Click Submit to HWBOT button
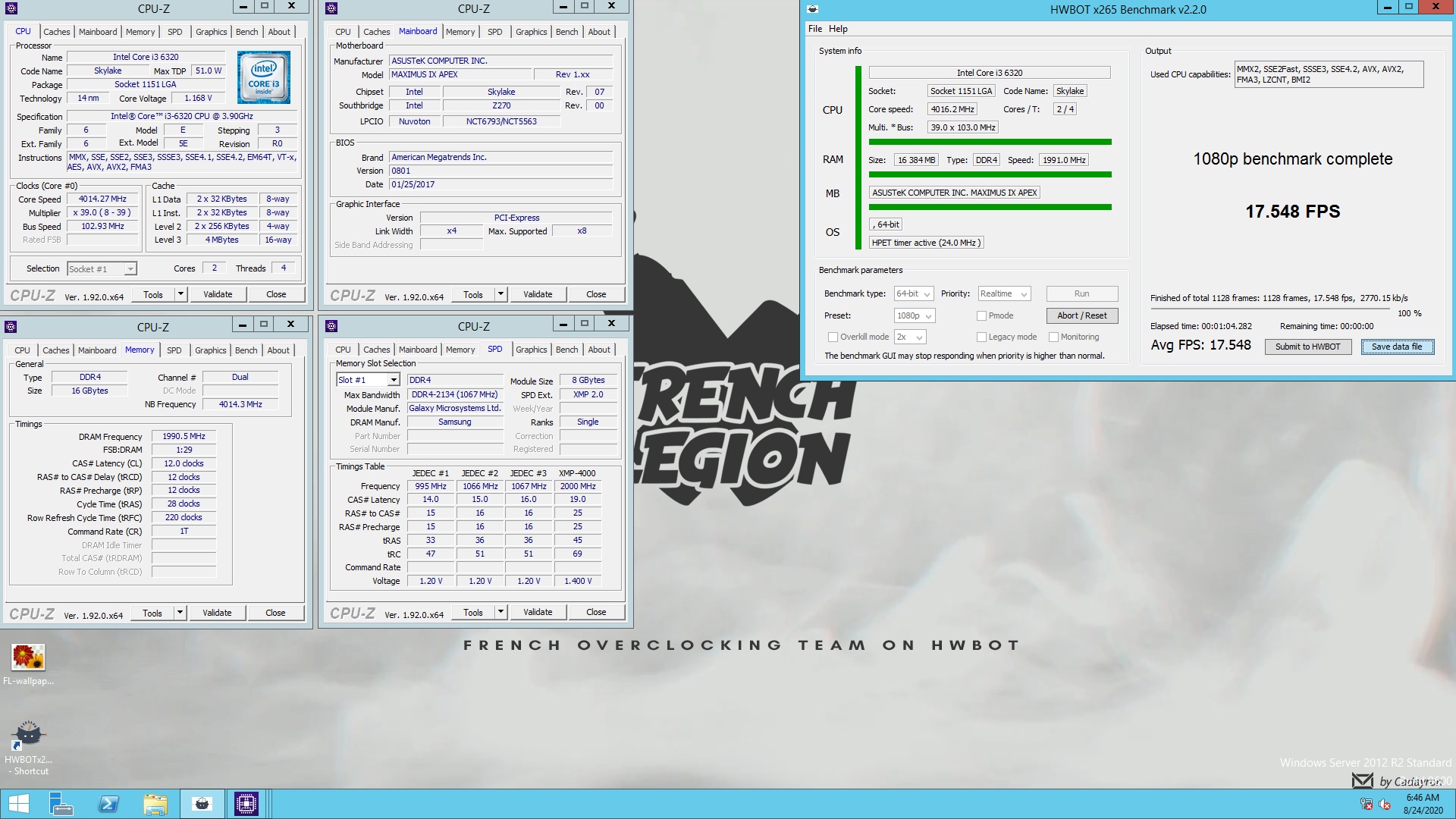 click(x=1307, y=347)
